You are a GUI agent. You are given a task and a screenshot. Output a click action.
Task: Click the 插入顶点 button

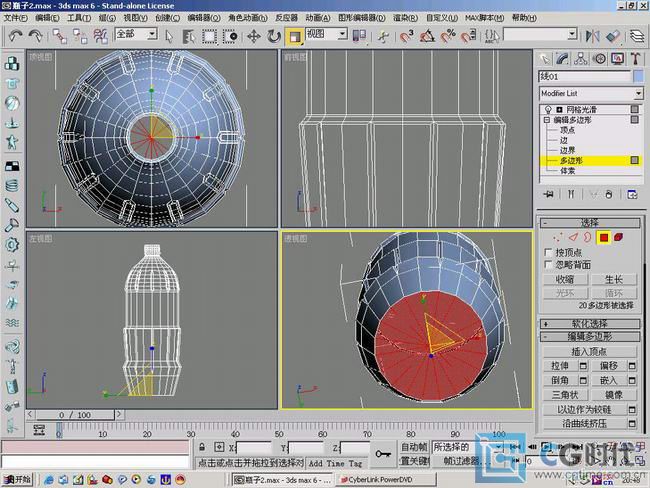(589, 352)
